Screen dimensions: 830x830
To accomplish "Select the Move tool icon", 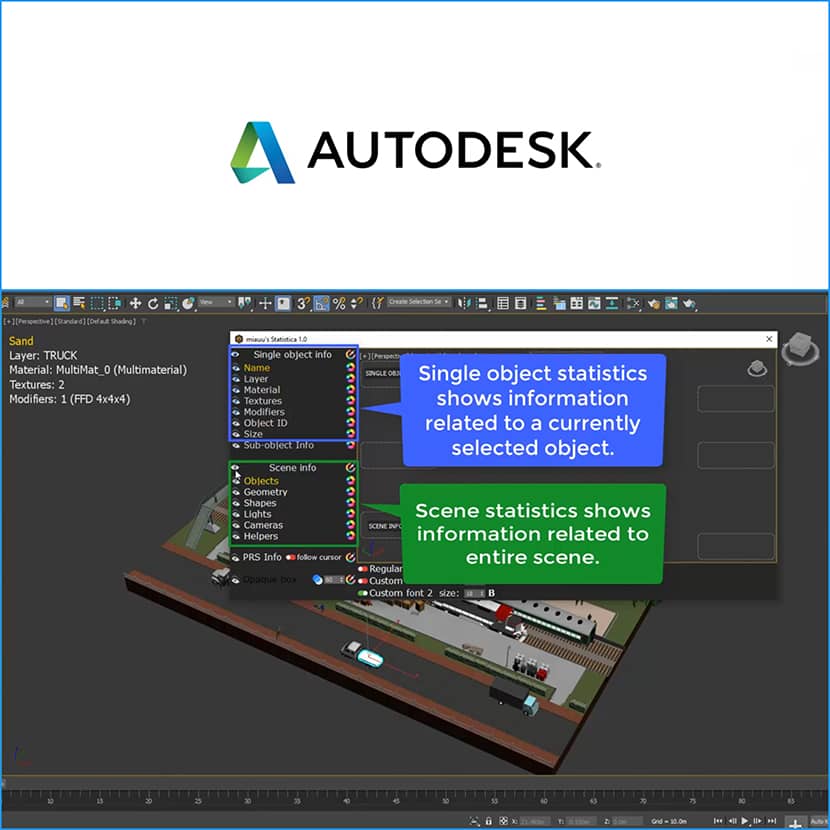I will click(135, 303).
